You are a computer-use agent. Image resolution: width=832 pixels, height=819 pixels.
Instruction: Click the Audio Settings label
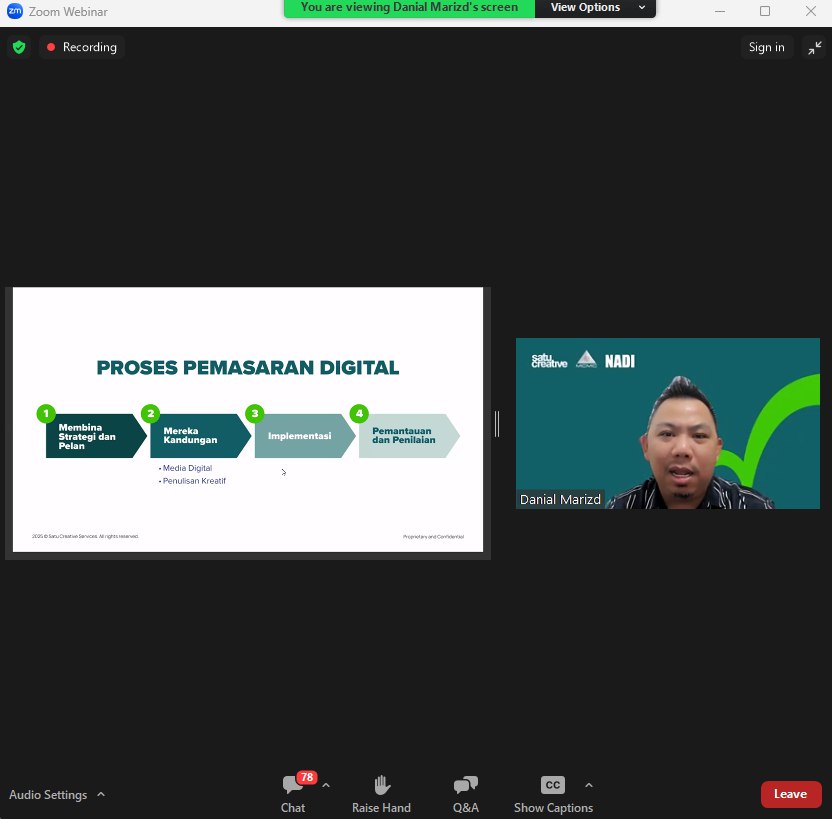click(x=48, y=795)
